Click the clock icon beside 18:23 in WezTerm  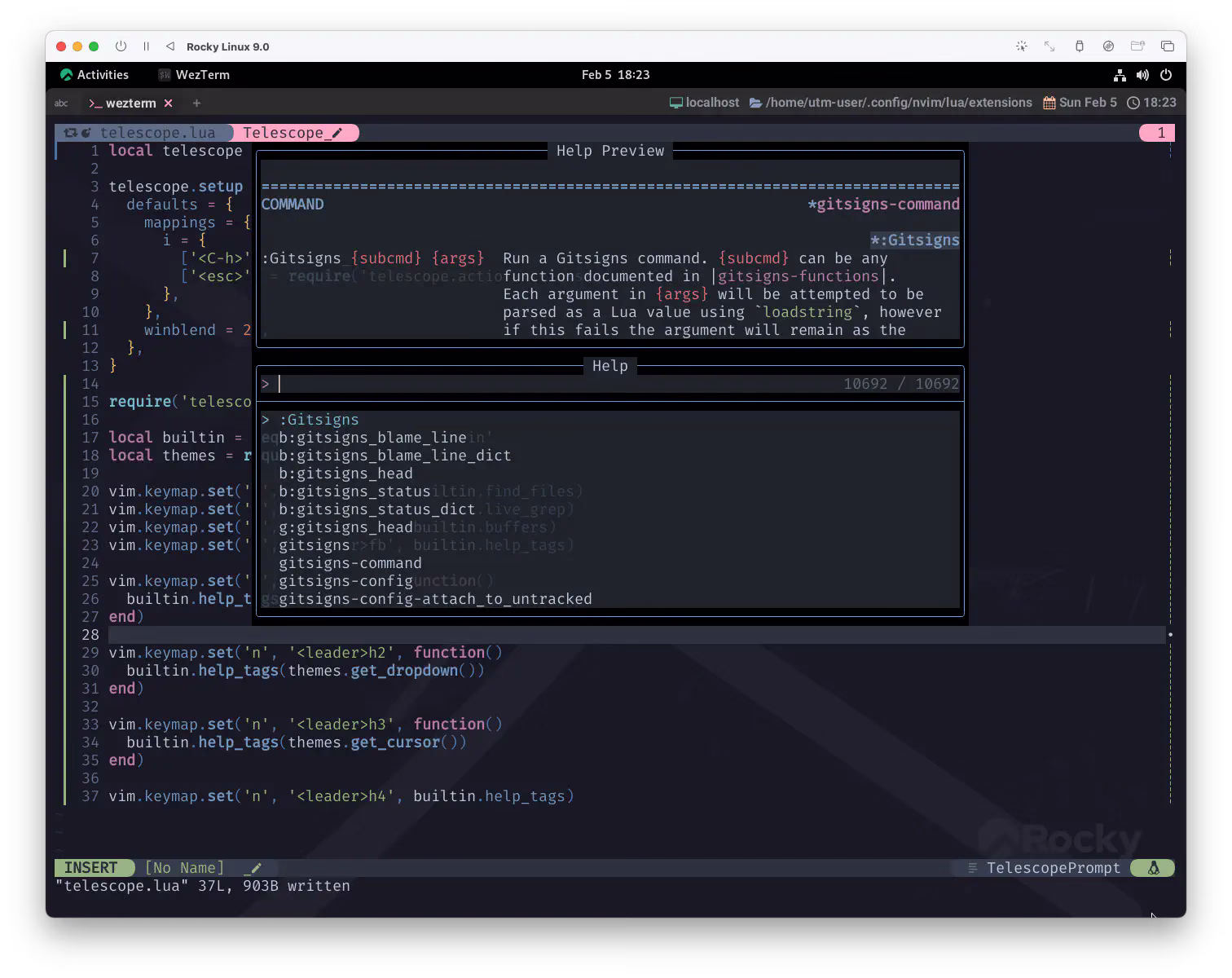[1133, 103]
